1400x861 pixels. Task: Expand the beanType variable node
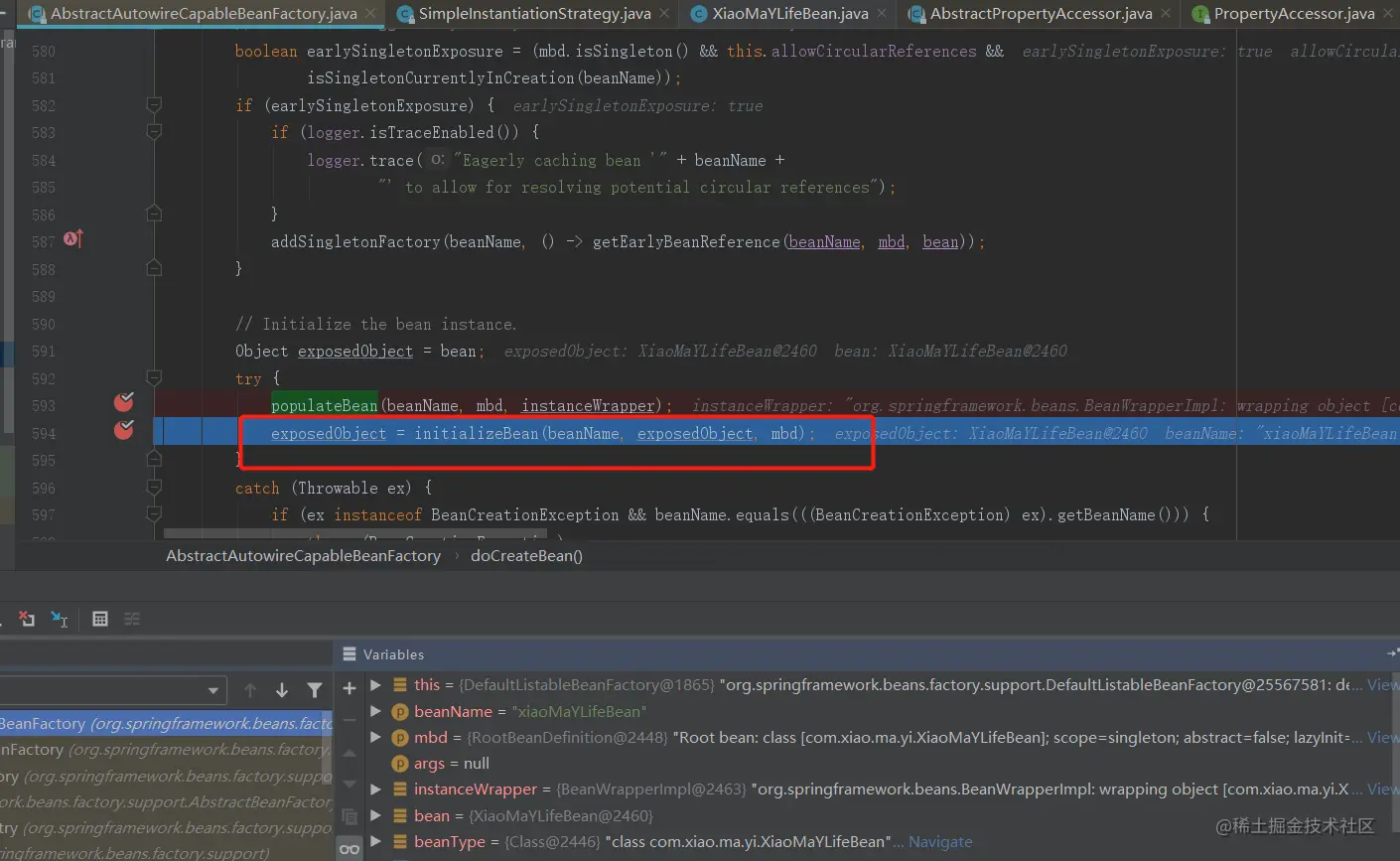tap(375, 842)
